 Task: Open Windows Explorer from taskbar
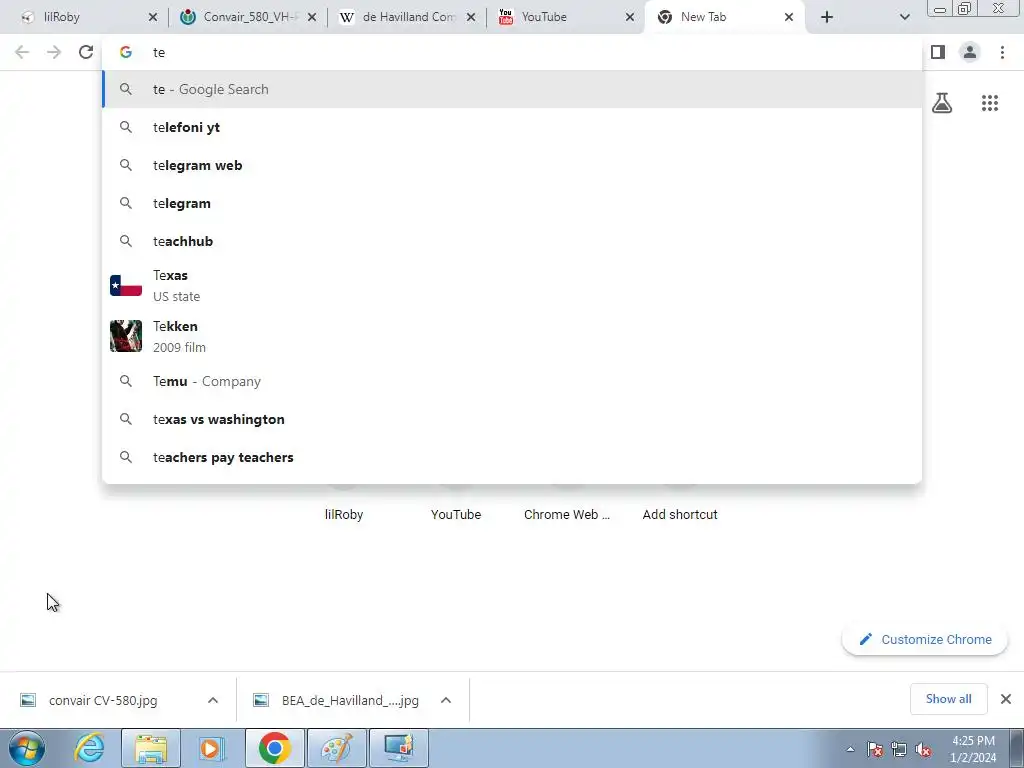(x=151, y=748)
